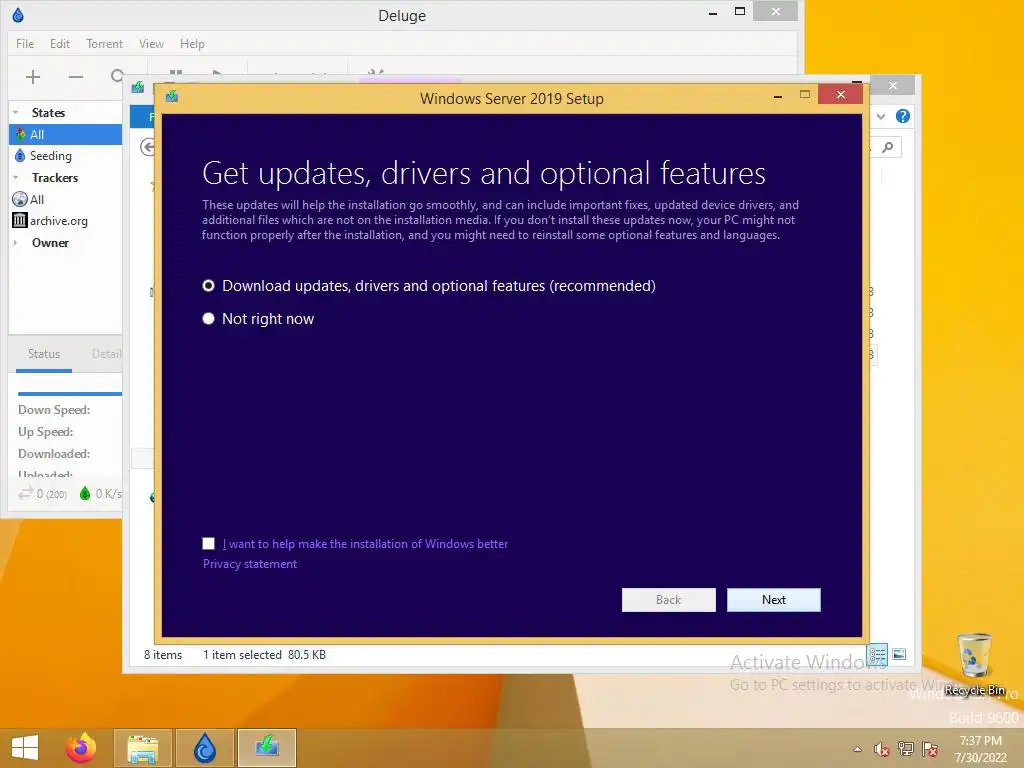Click the Down Speed label in Status
The image size is (1024, 768).
coord(54,410)
